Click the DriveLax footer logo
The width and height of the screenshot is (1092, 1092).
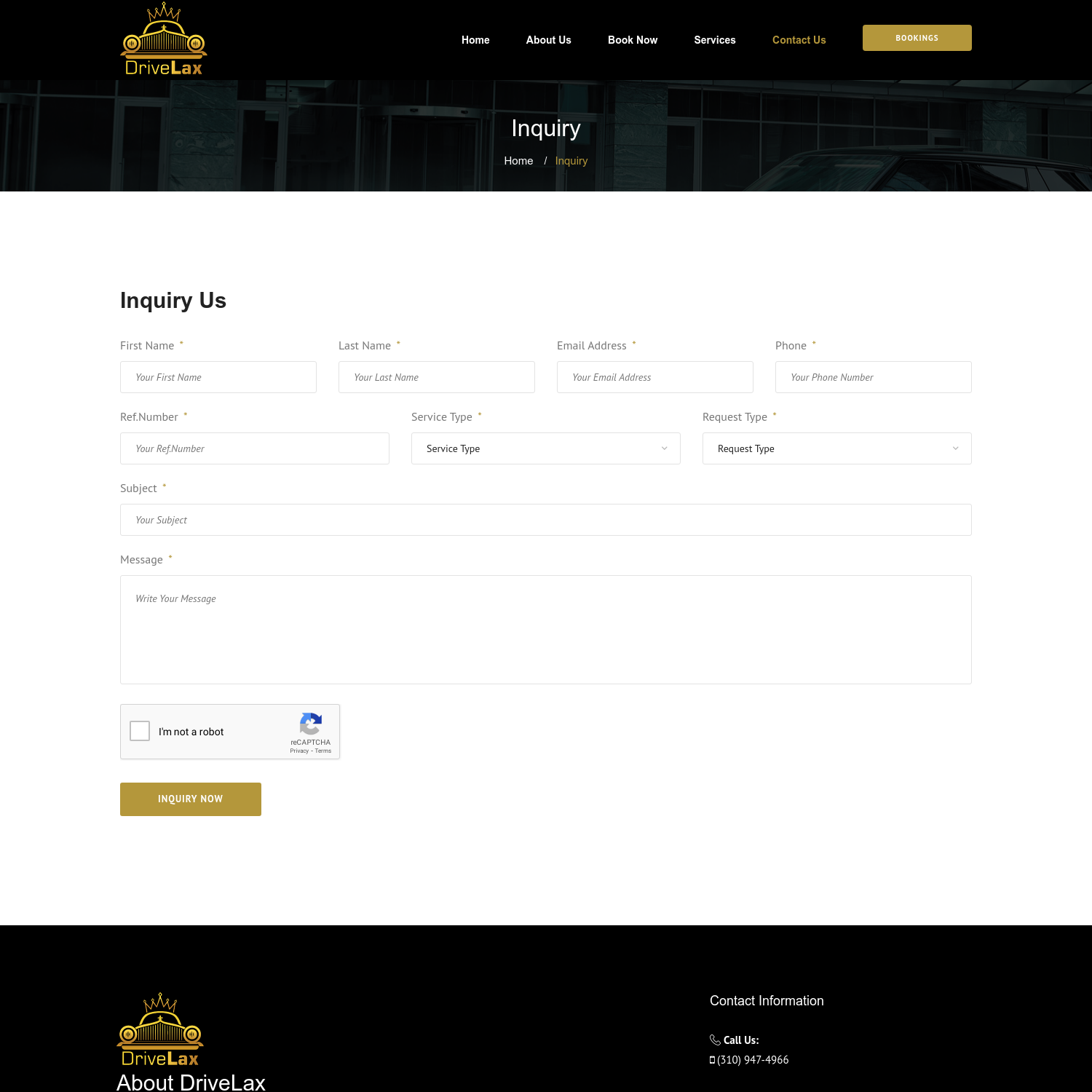click(x=160, y=1029)
